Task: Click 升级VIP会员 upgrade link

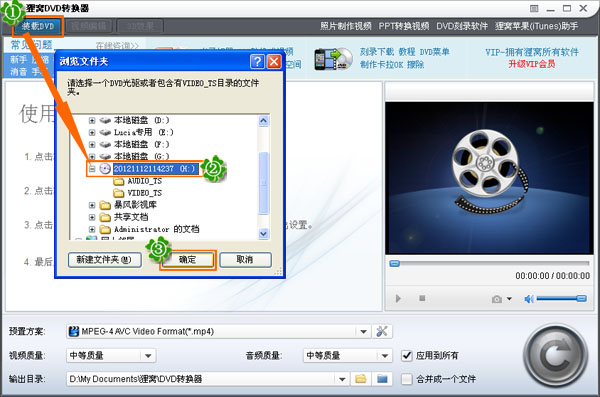Action: click(532, 64)
